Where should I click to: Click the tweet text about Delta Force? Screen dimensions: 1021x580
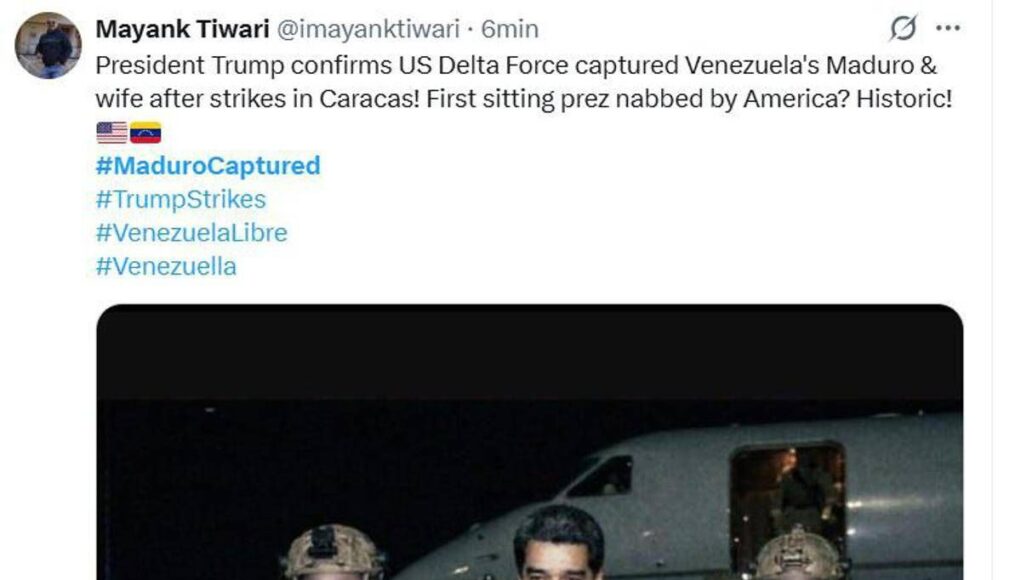pyautogui.click(x=521, y=82)
